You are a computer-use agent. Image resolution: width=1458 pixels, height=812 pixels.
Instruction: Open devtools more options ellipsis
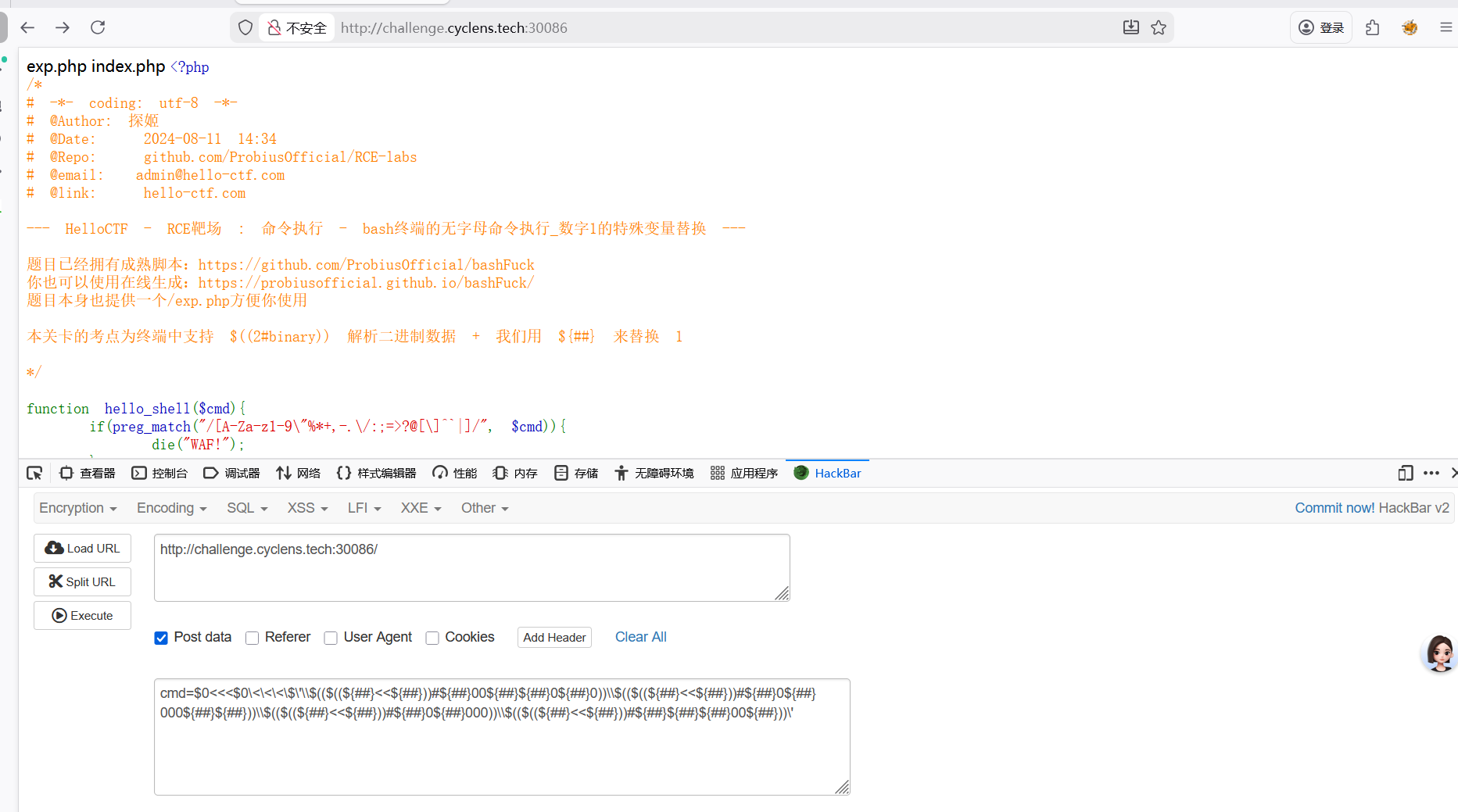coord(1431,473)
